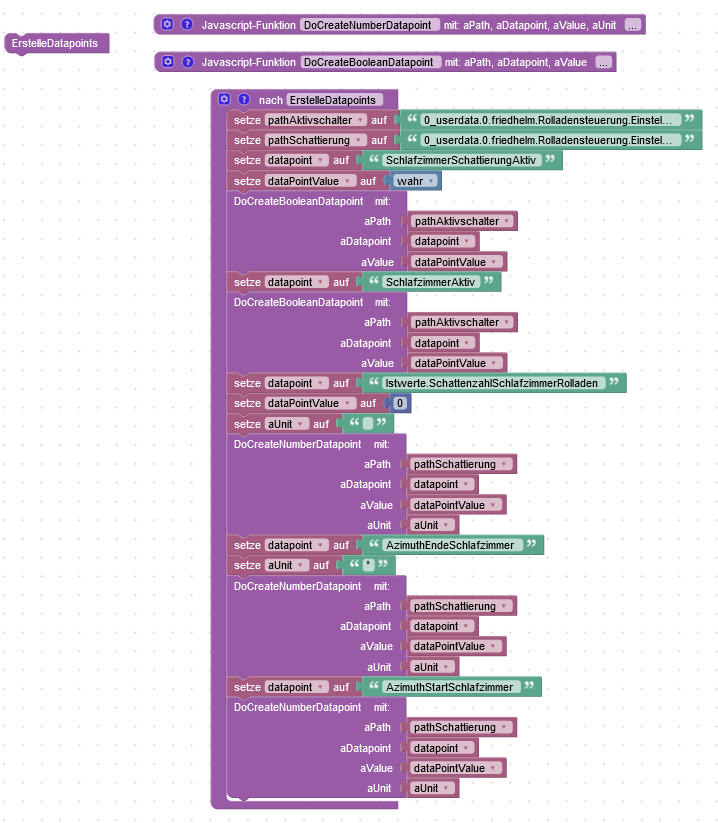Edit the SchlafzimmerSchattierungAktiv text value
This screenshot has width=718, height=823.
click(x=461, y=160)
